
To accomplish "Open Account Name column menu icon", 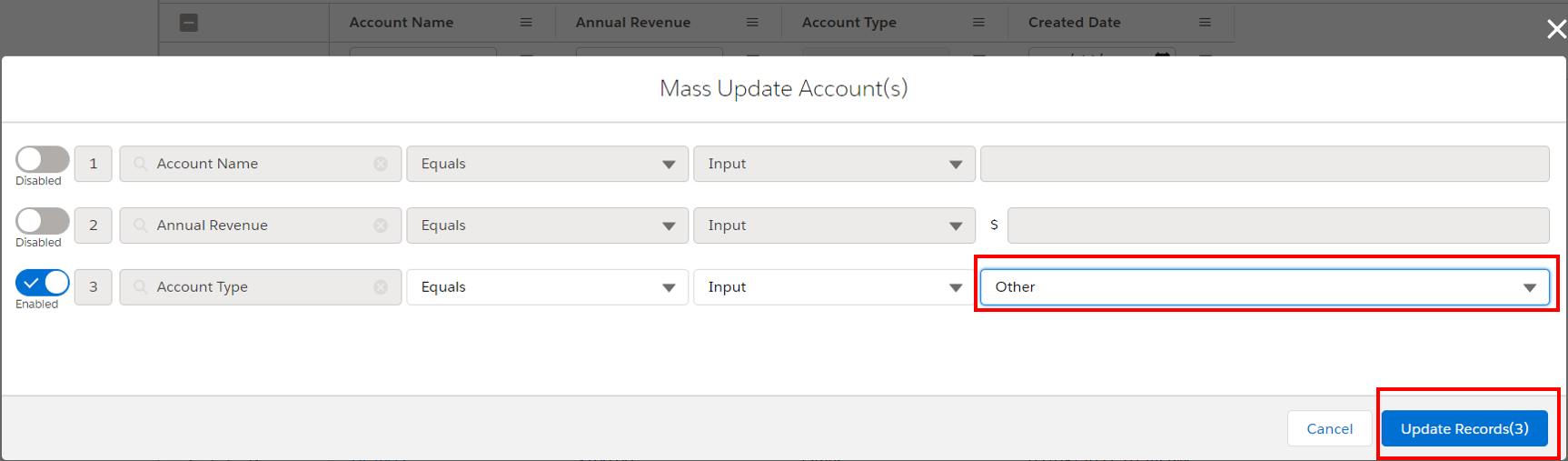I will point(526,23).
